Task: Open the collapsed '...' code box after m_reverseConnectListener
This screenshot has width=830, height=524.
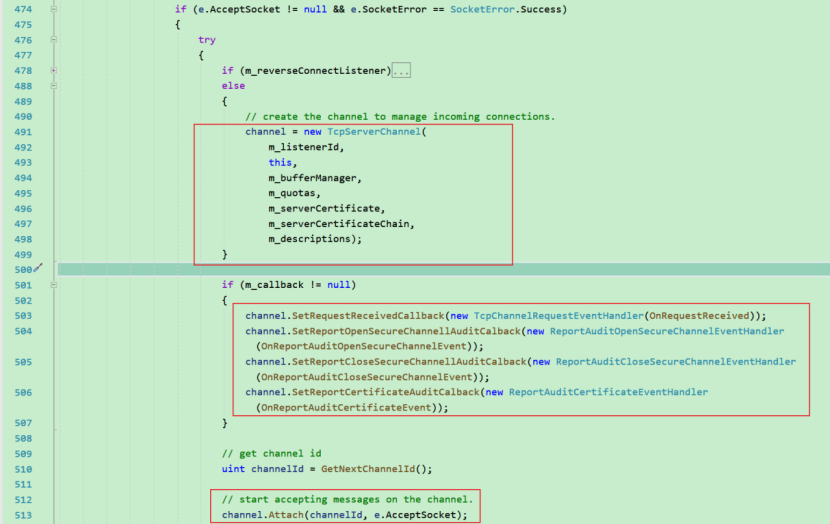Action: click(x=401, y=70)
